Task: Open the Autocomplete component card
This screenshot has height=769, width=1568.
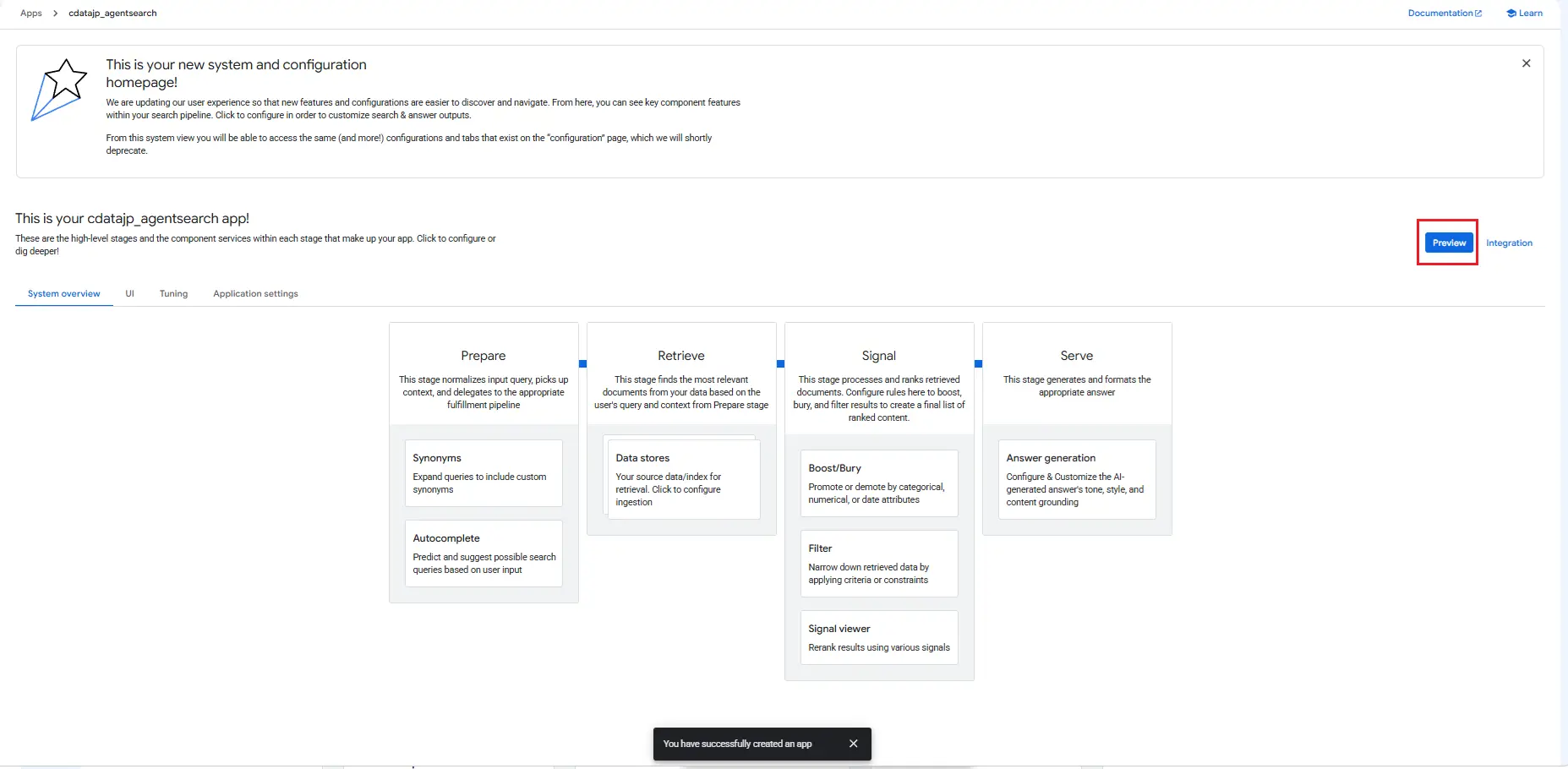Action: click(x=484, y=554)
